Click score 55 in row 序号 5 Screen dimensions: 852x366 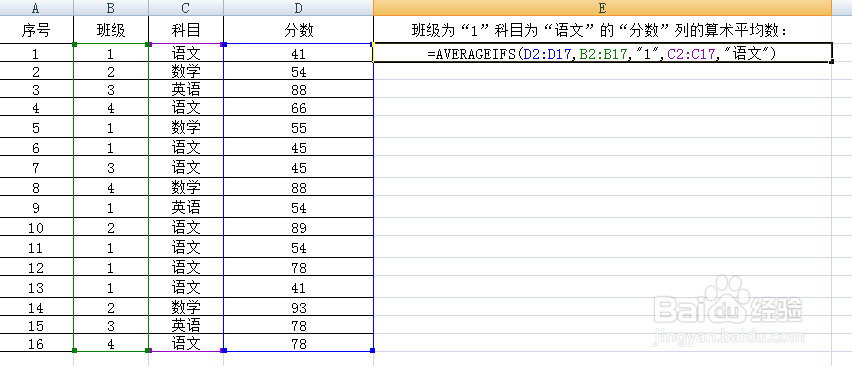[298, 128]
